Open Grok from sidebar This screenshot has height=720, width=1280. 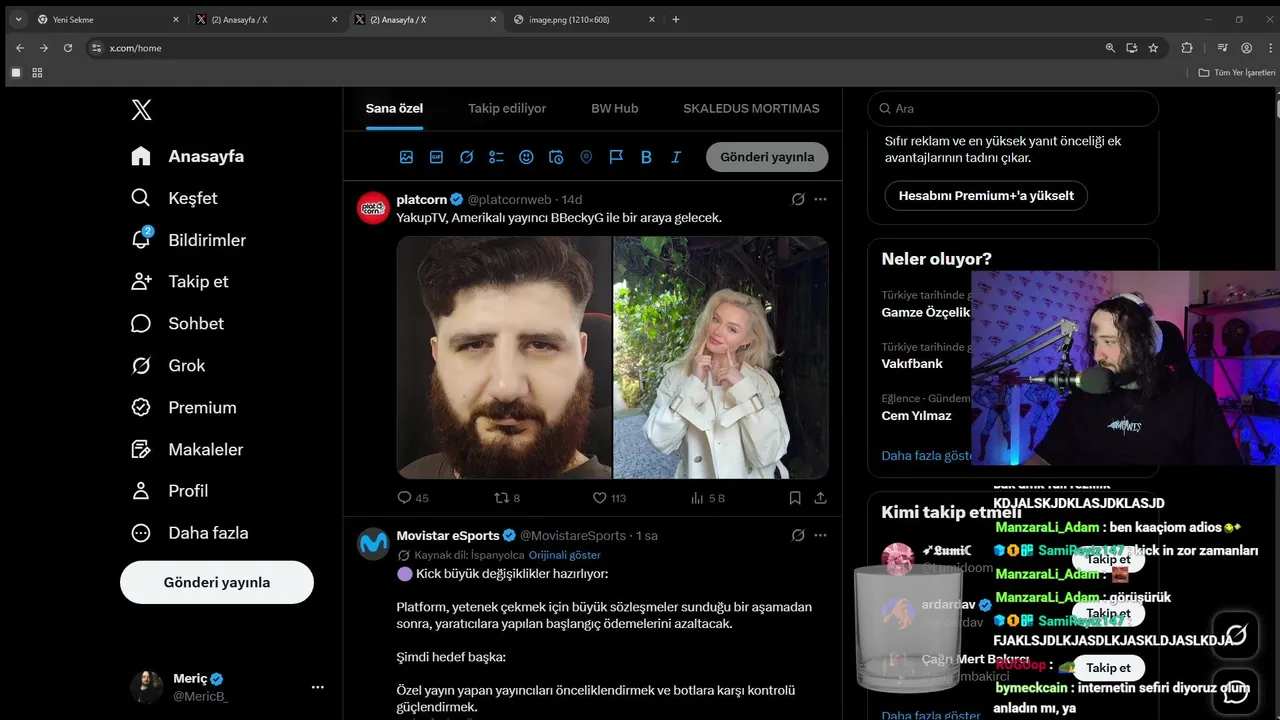click(168, 366)
